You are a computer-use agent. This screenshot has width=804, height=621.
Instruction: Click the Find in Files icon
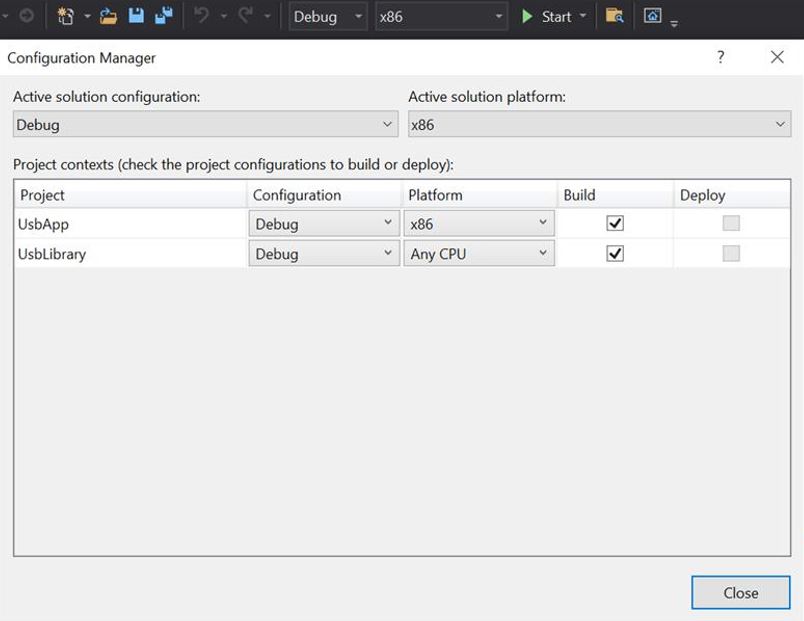tap(613, 16)
